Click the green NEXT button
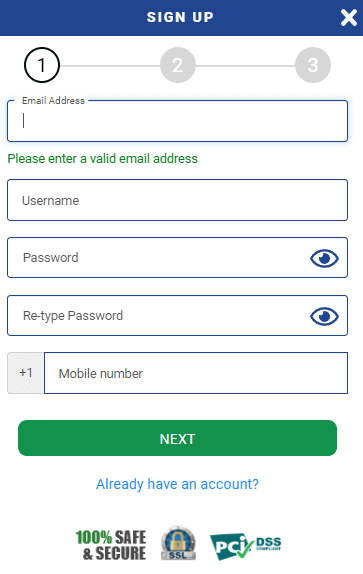 177,438
